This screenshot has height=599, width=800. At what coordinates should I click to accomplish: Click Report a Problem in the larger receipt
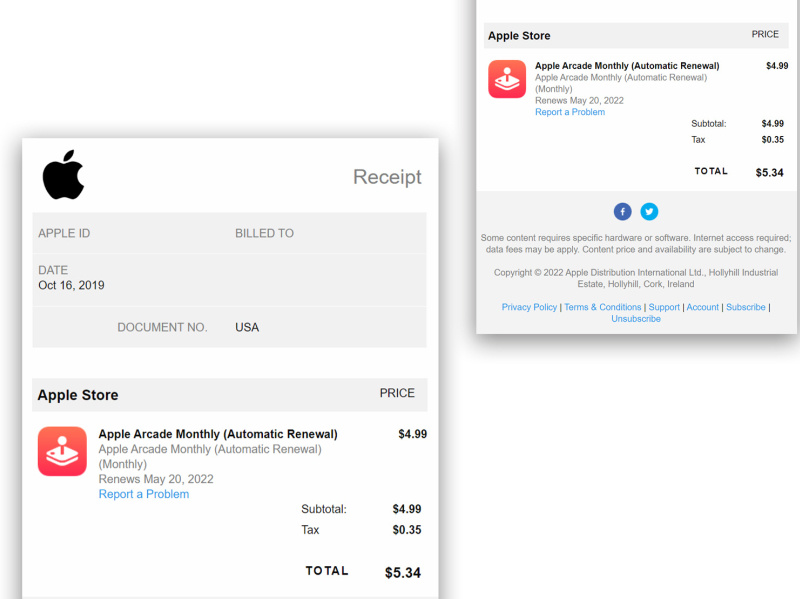click(144, 494)
